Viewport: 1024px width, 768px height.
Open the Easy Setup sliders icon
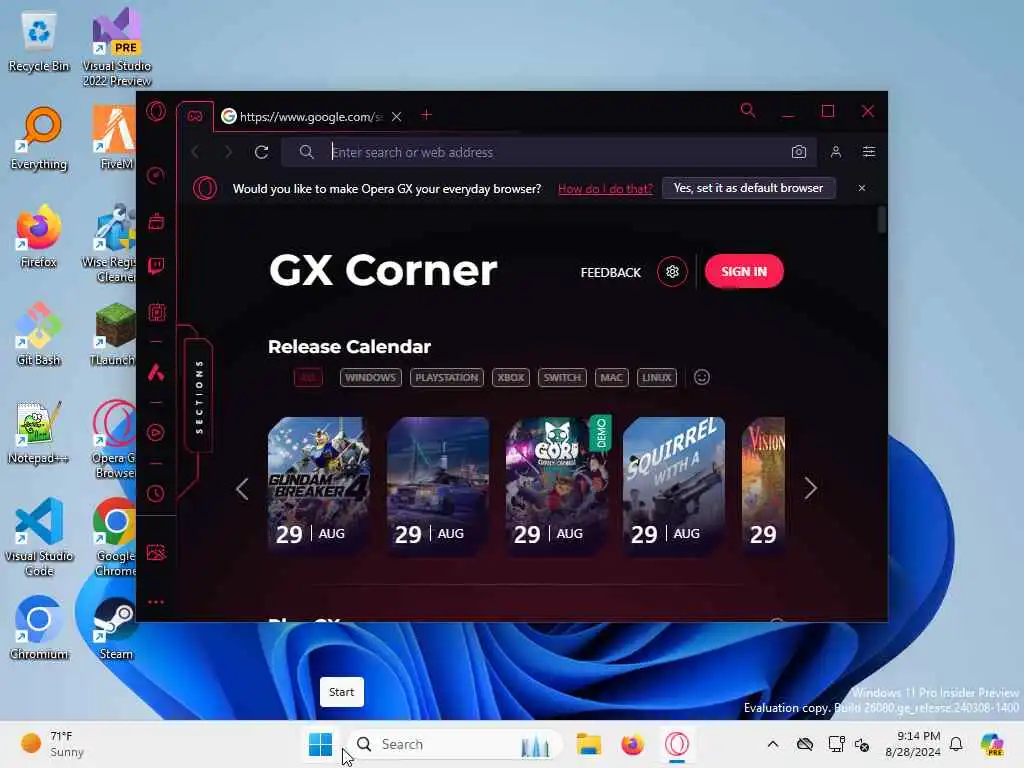point(869,152)
